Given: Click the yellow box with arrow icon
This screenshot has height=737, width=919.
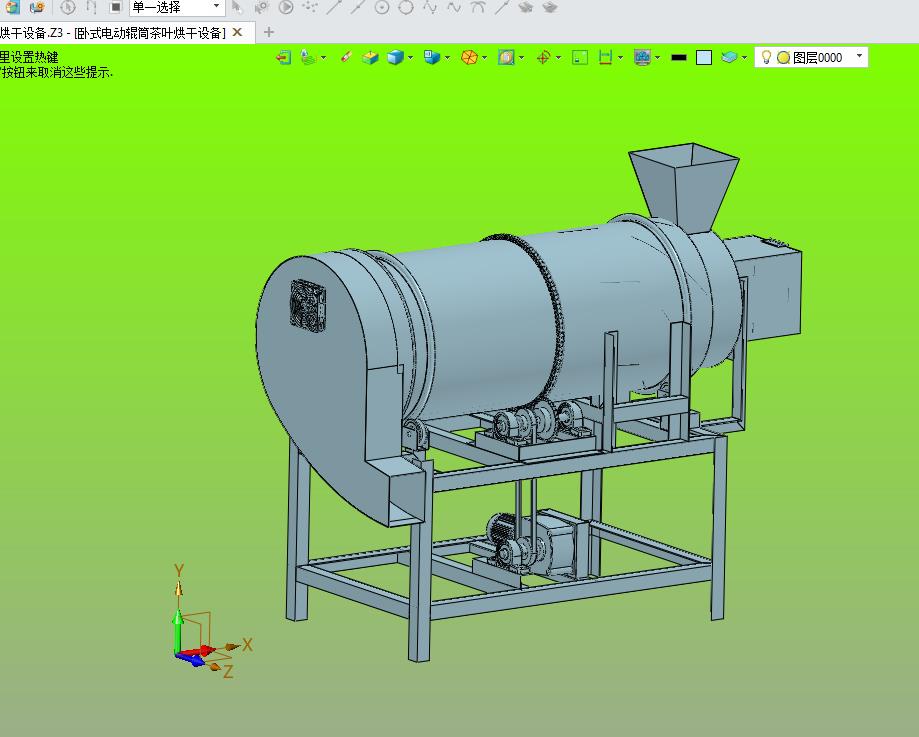Looking at the screenshot, I should pyautogui.click(x=370, y=57).
